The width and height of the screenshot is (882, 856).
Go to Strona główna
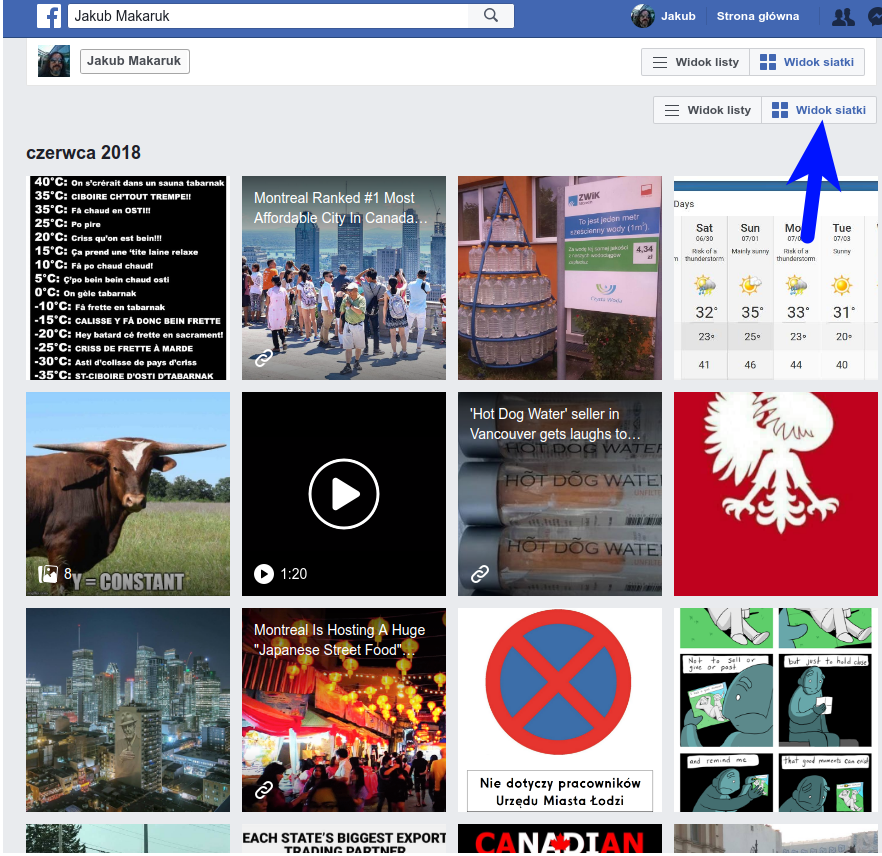[x=758, y=16]
